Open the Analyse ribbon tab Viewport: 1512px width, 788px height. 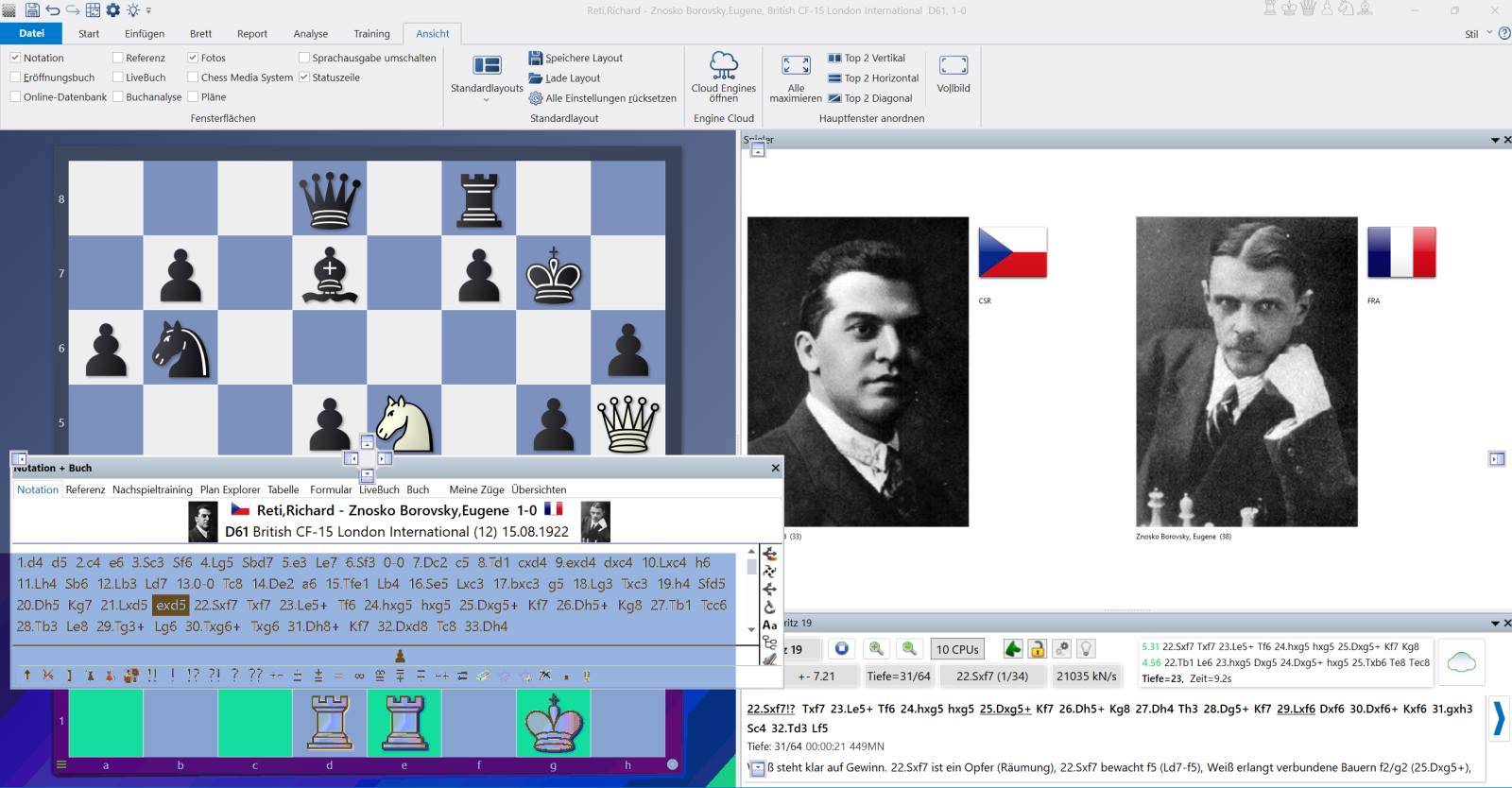(x=310, y=34)
